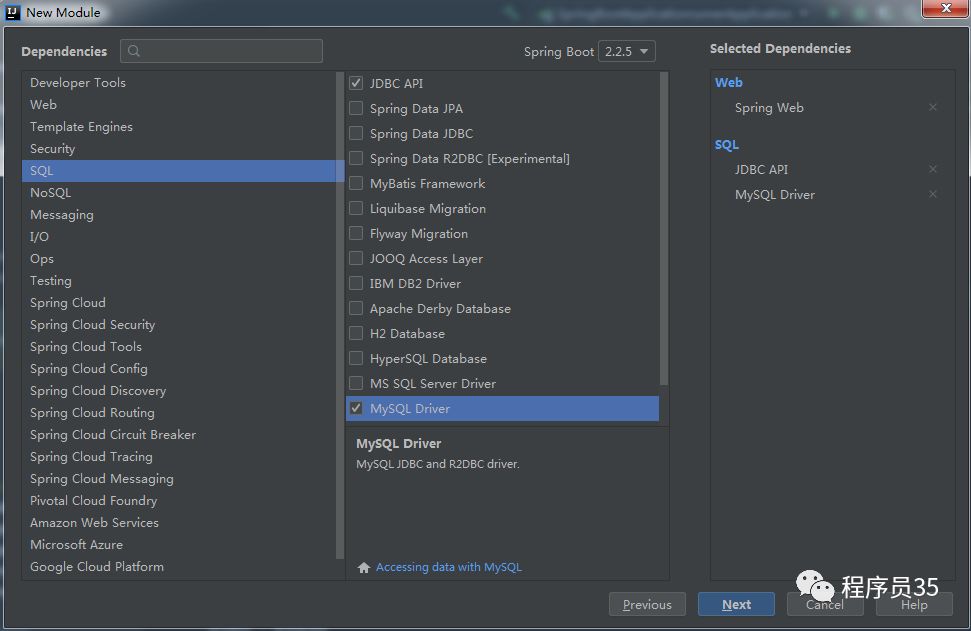The width and height of the screenshot is (971, 631).
Task: Enable the Spring Data JPA checkbox
Action: click(356, 108)
